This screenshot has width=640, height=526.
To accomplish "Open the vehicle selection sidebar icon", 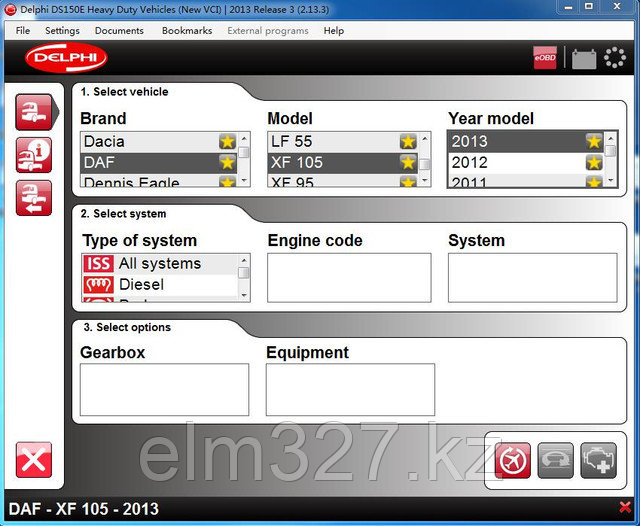I will [34, 112].
